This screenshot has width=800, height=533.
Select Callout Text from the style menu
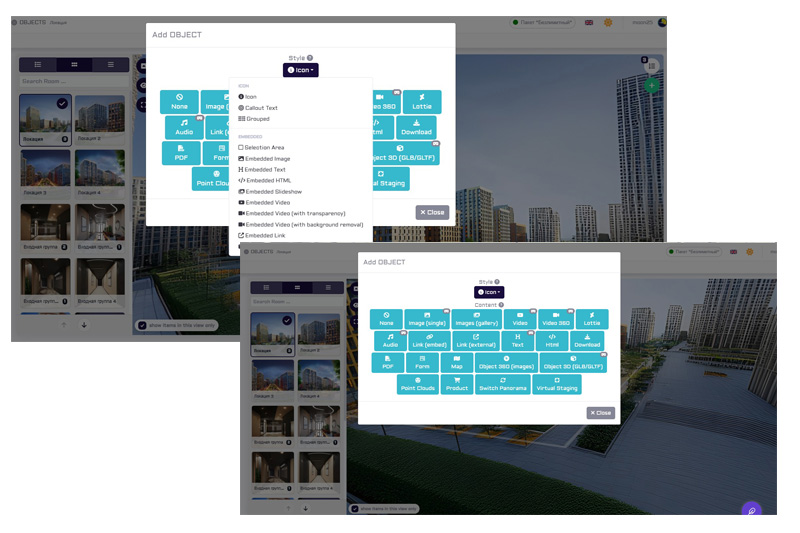click(260, 108)
